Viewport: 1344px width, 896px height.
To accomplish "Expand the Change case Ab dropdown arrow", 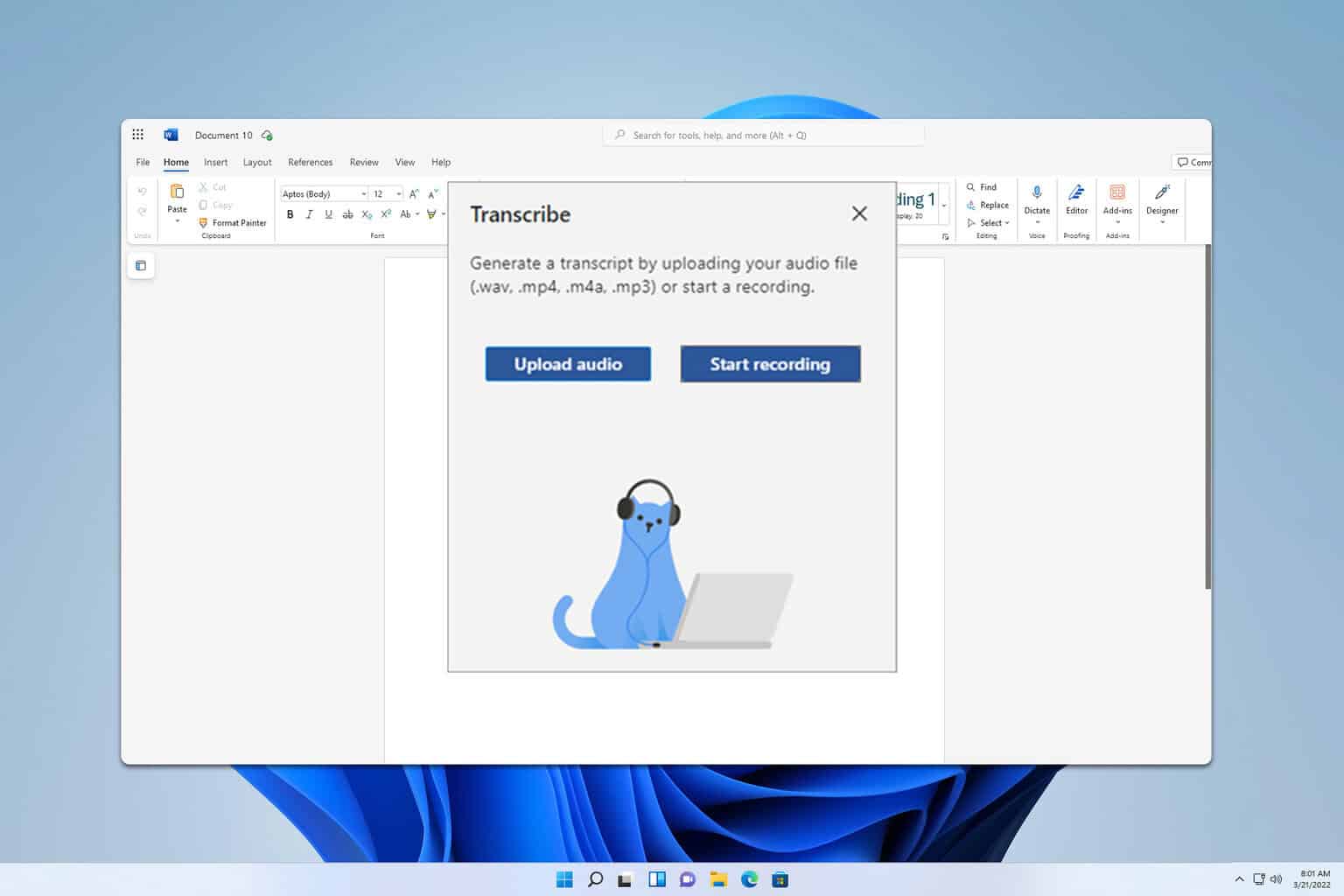I will pyautogui.click(x=417, y=214).
